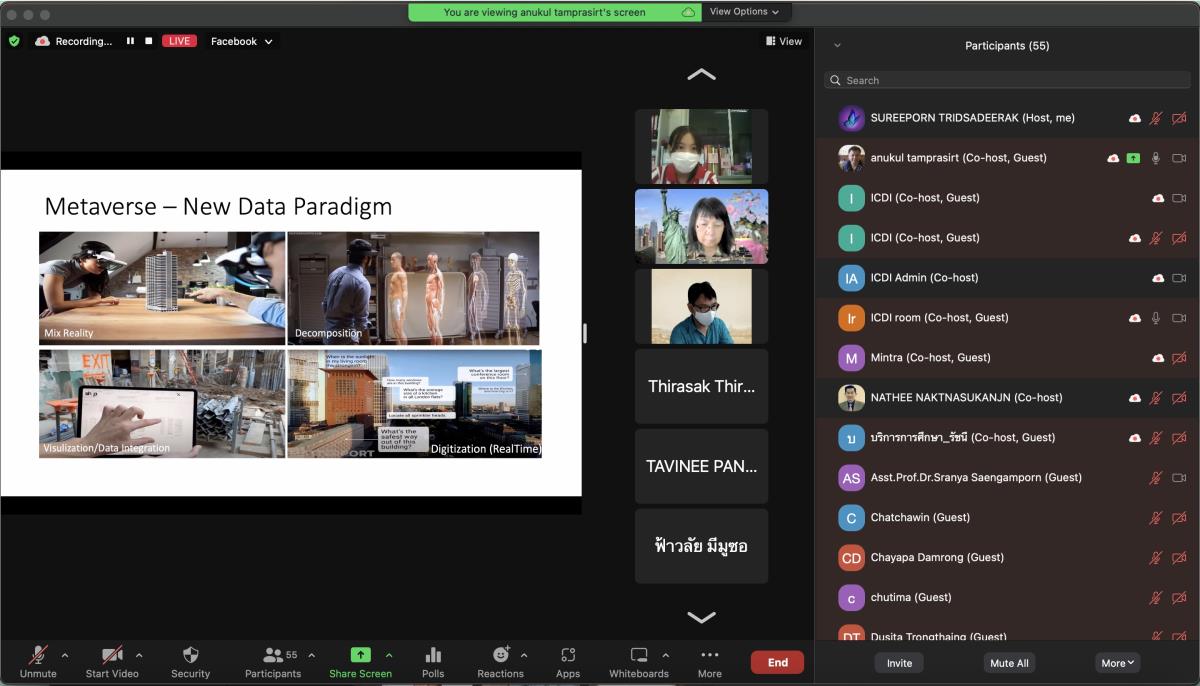
Task: Click the Mute All button
Action: (x=1009, y=663)
